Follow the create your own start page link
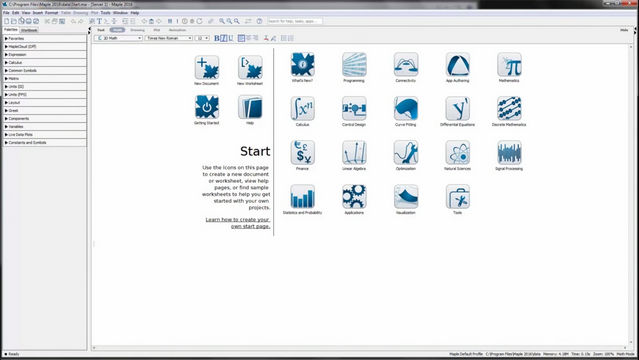 pos(238,223)
